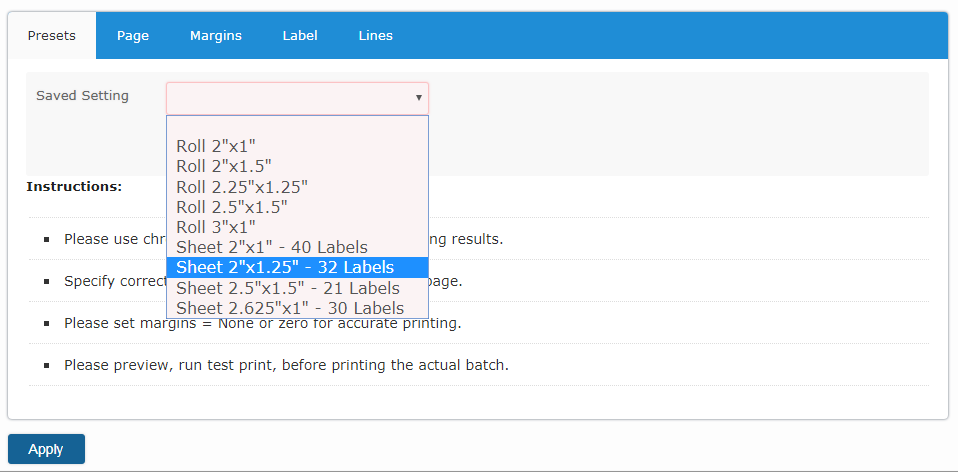Open the Page tab
Viewport: 958px width, 472px height.
click(x=133, y=35)
